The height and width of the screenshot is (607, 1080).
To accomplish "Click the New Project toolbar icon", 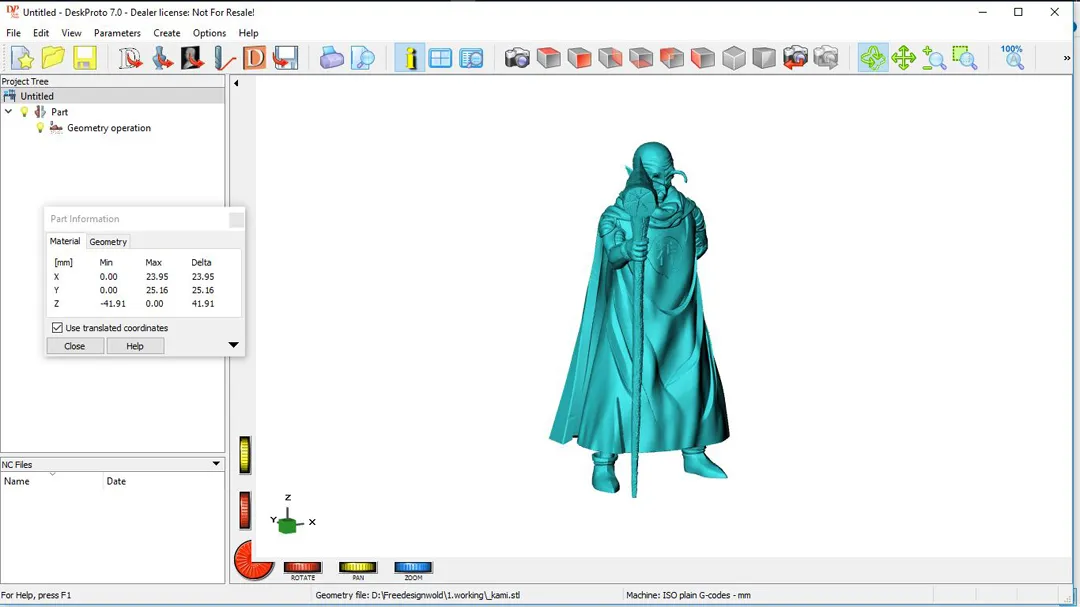I will tap(22, 58).
